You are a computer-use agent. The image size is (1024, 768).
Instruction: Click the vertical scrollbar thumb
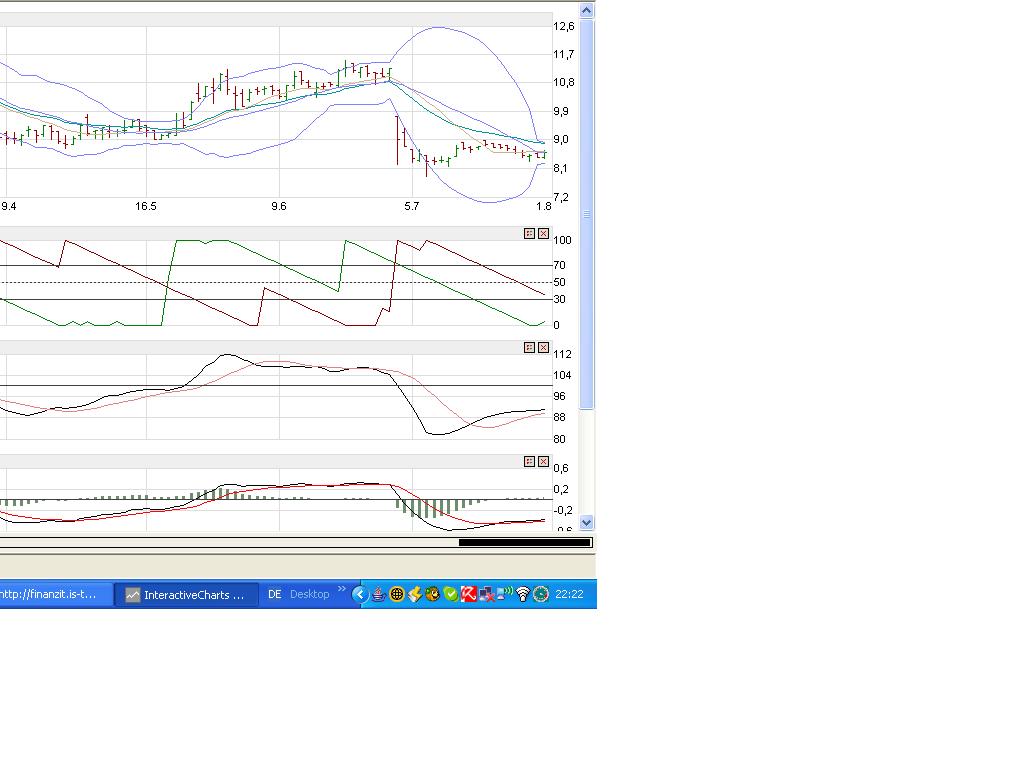coord(587,214)
